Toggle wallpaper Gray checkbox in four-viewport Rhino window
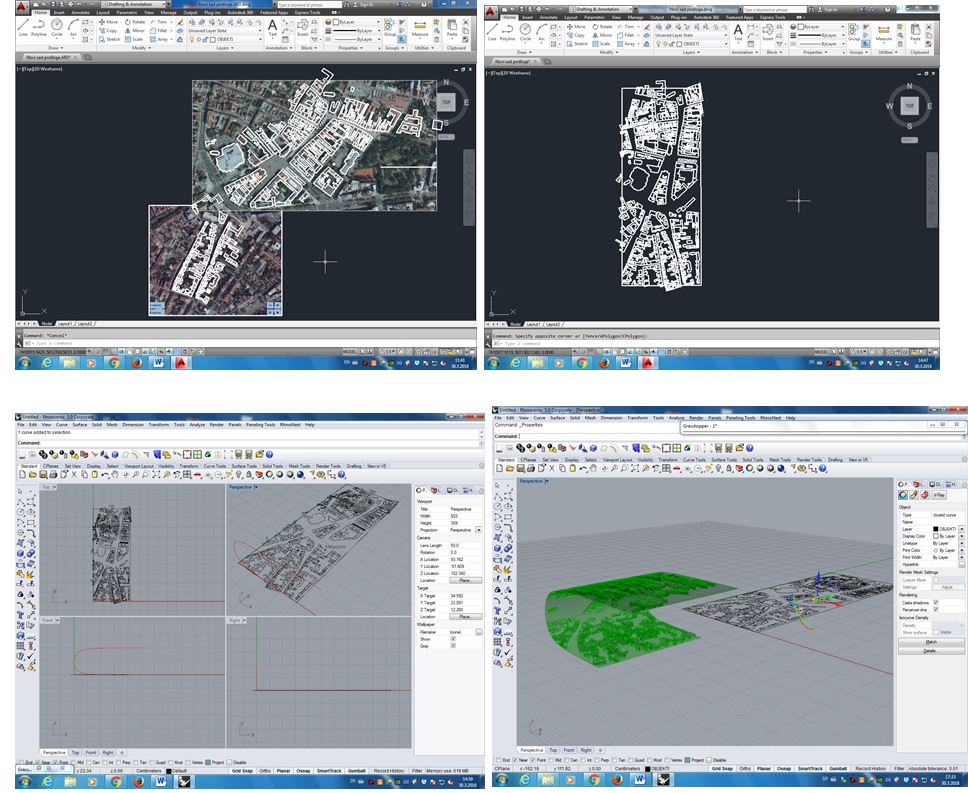The width and height of the screenshot is (968, 793). [x=453, y=646]
